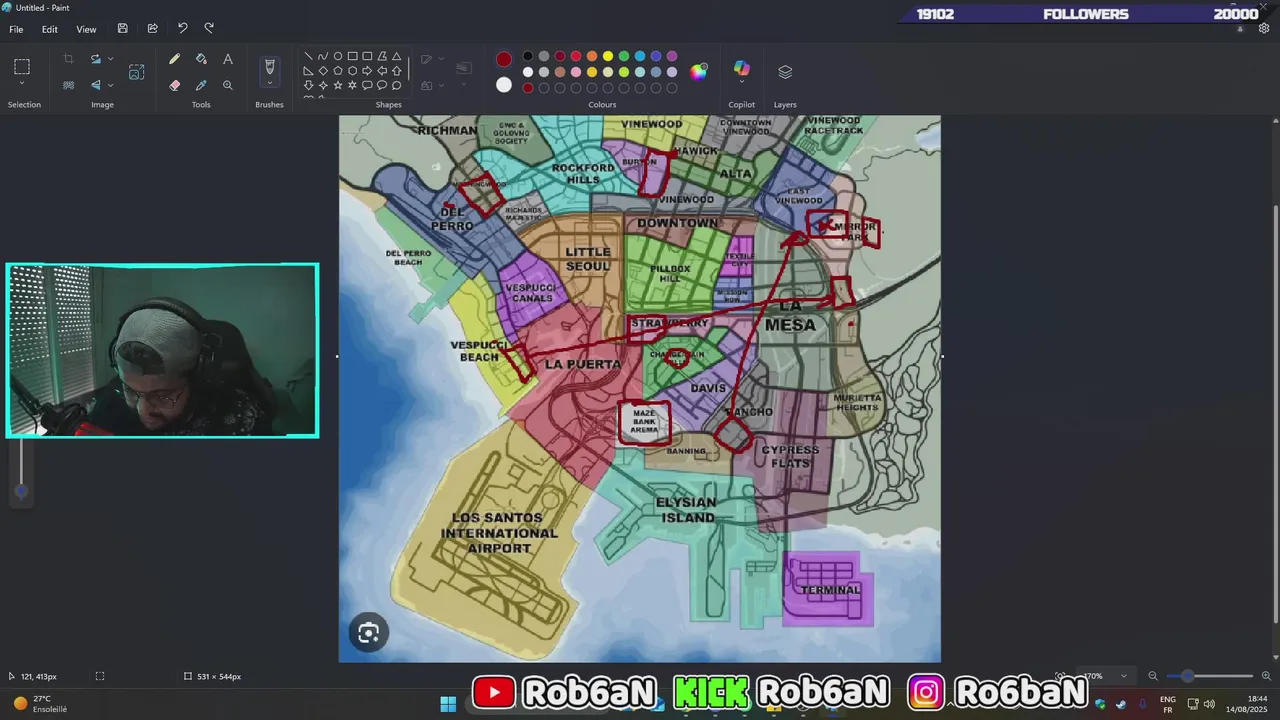Pick the Rounded rectangle shape
Screen dimensions: 1280x720
(x=367, y=57)
